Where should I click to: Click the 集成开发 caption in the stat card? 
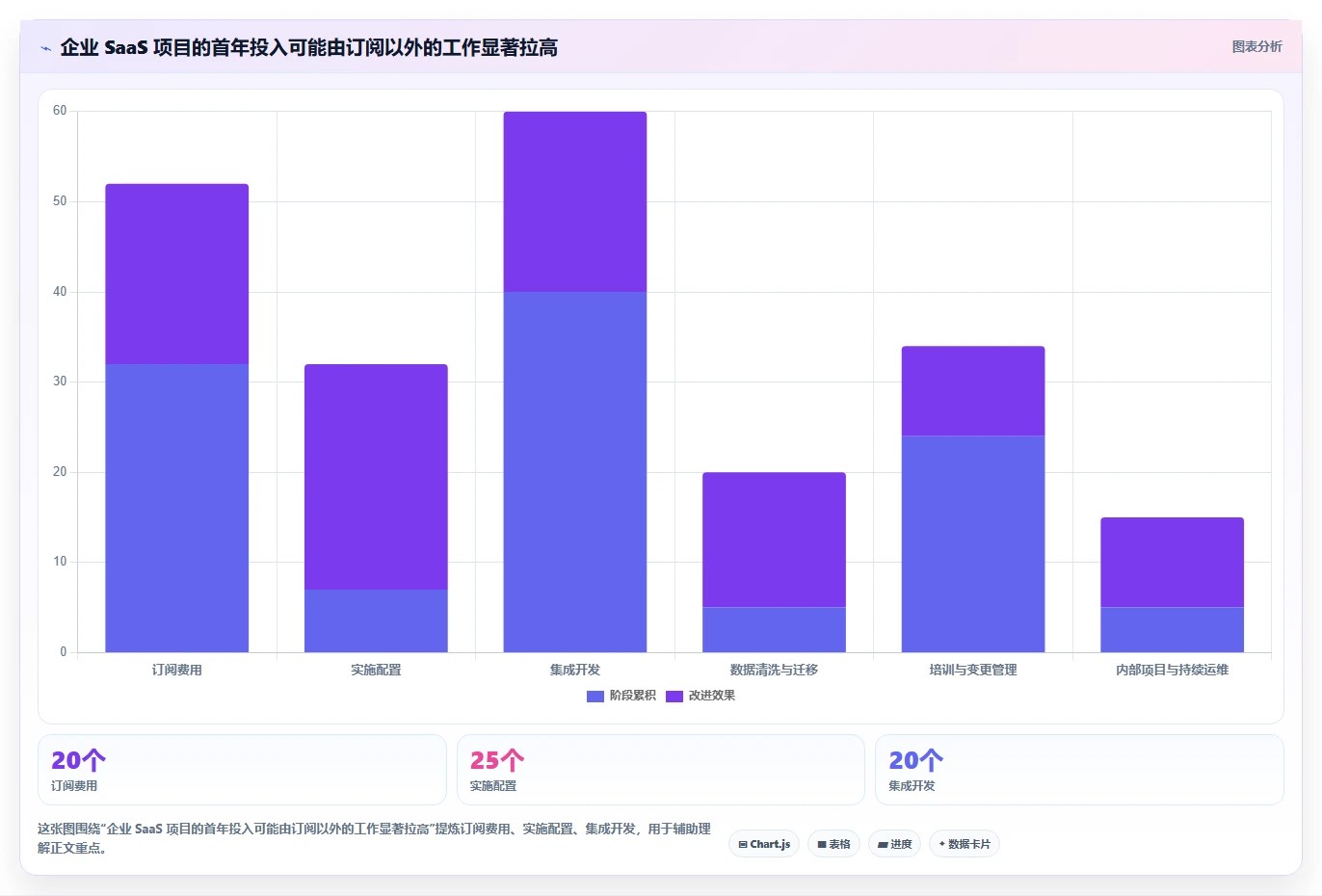[x=912, y=786]
